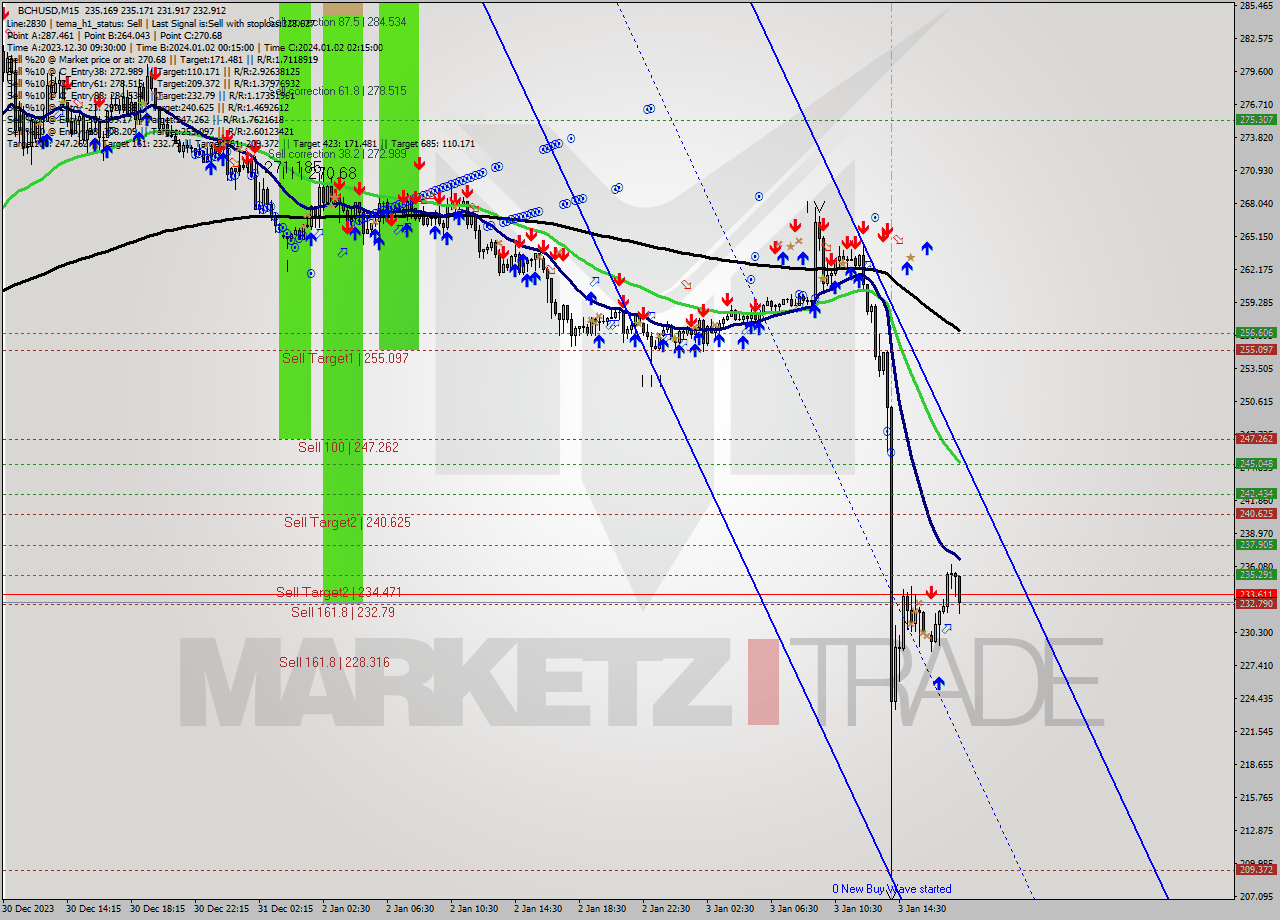Image resolution: width=1280 pixels, height=920 pixels.
Task: Click the '3 Jan 14:30' time axis label
Action: (x=922, y=910)
